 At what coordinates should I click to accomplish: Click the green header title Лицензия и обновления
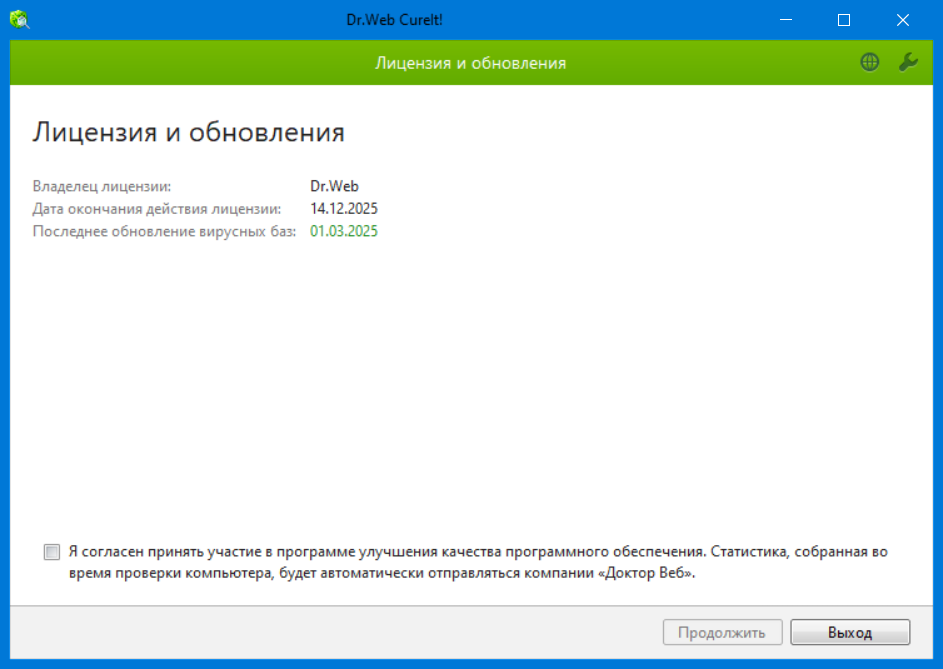[471, 63]
